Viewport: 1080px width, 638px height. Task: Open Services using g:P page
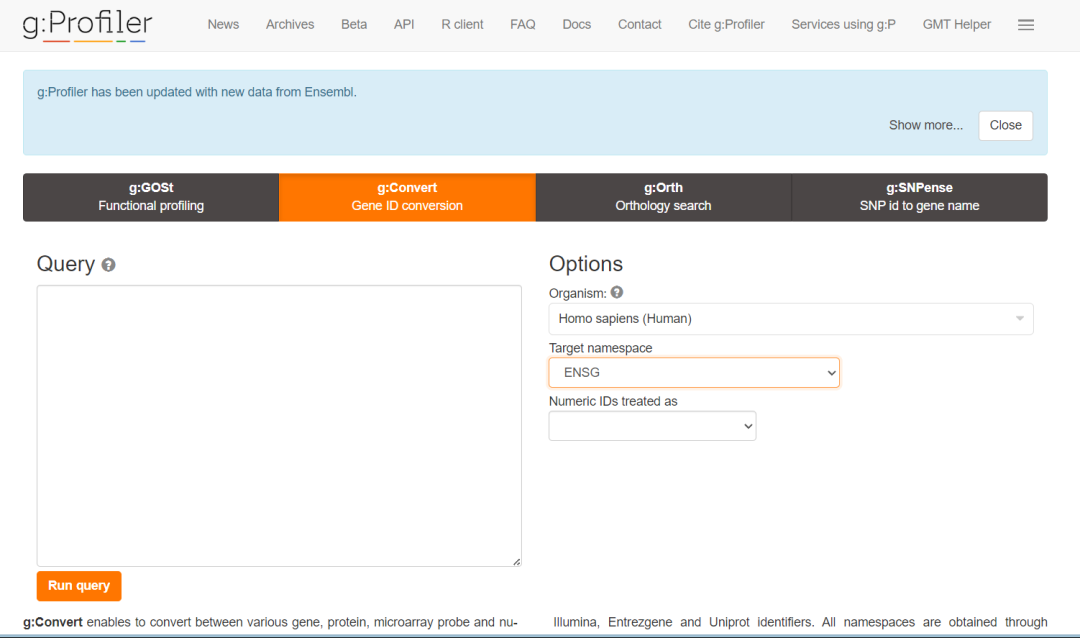pos(843,25)
